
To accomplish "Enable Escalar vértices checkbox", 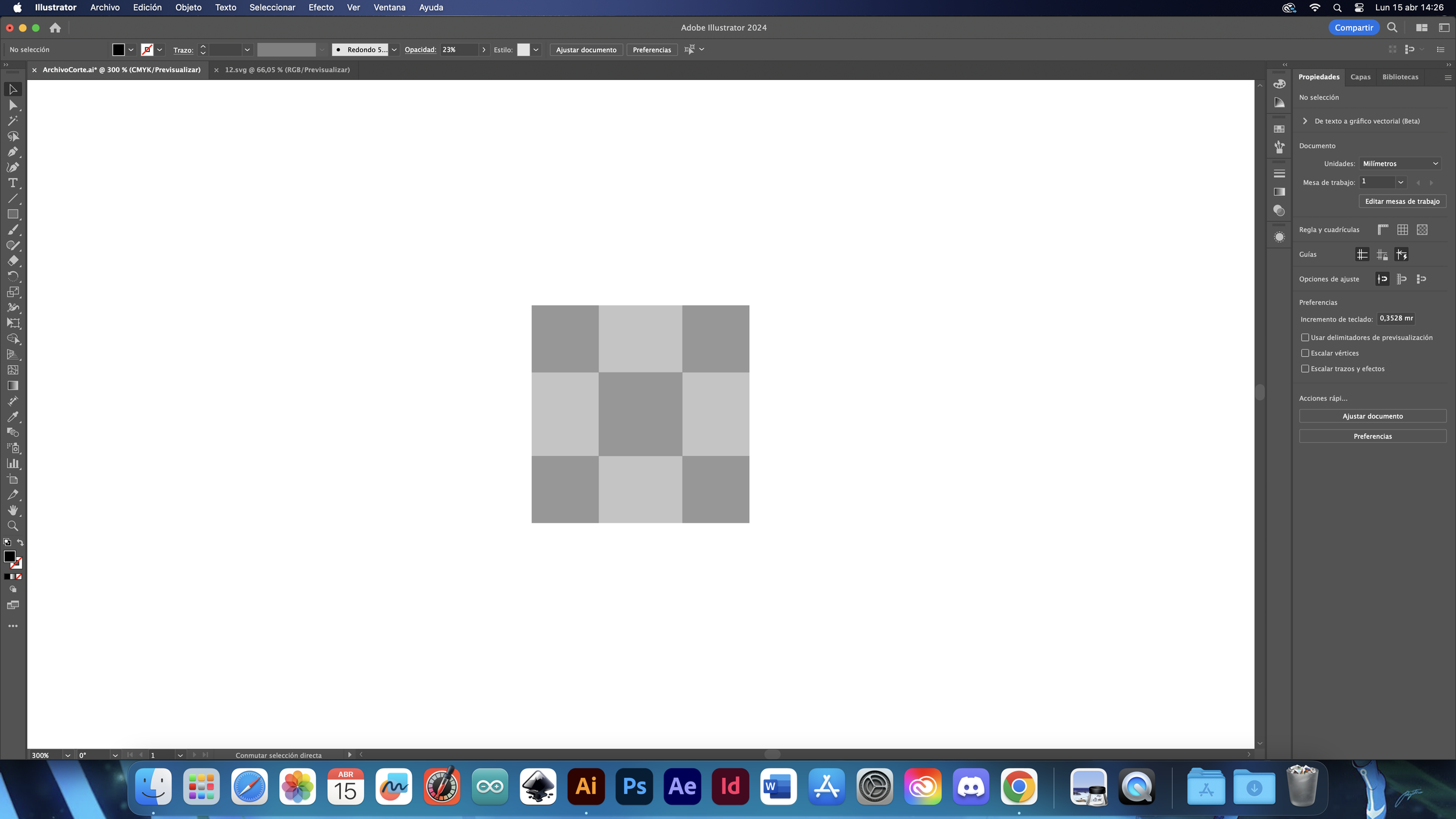I will [x=1305, y=353].
